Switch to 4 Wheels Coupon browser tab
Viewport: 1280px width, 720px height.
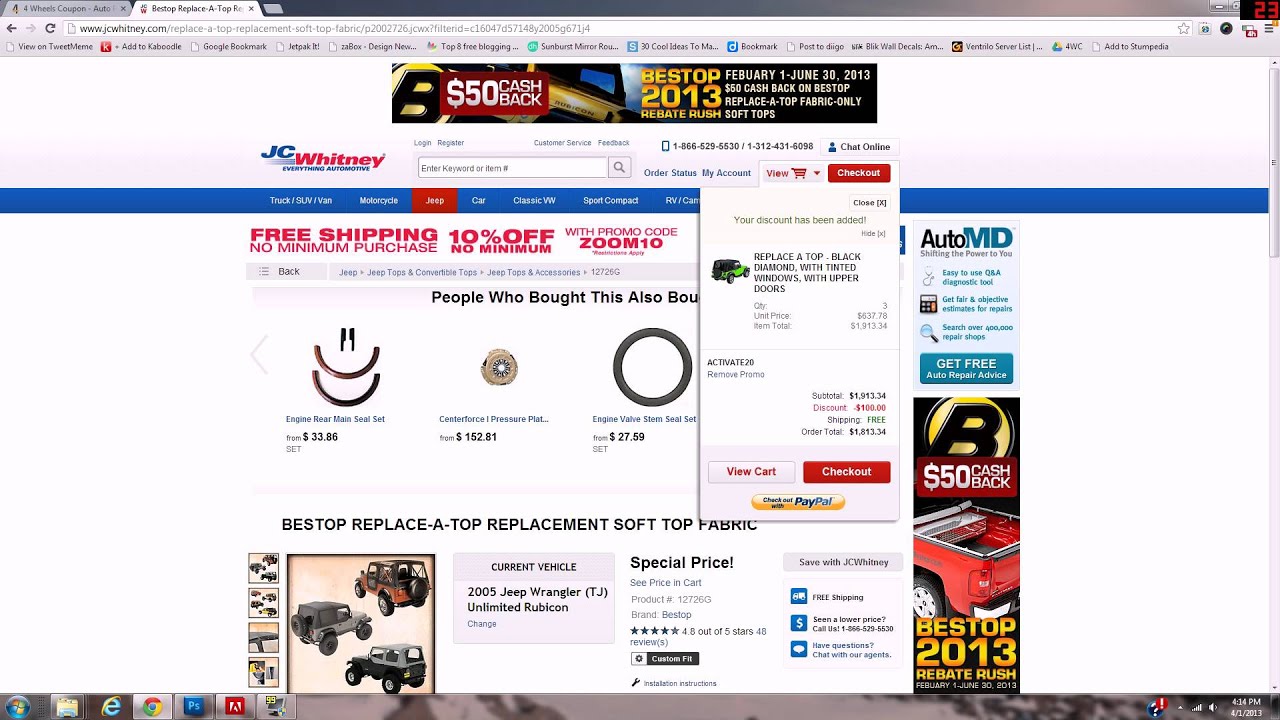(x=67, y=8)
